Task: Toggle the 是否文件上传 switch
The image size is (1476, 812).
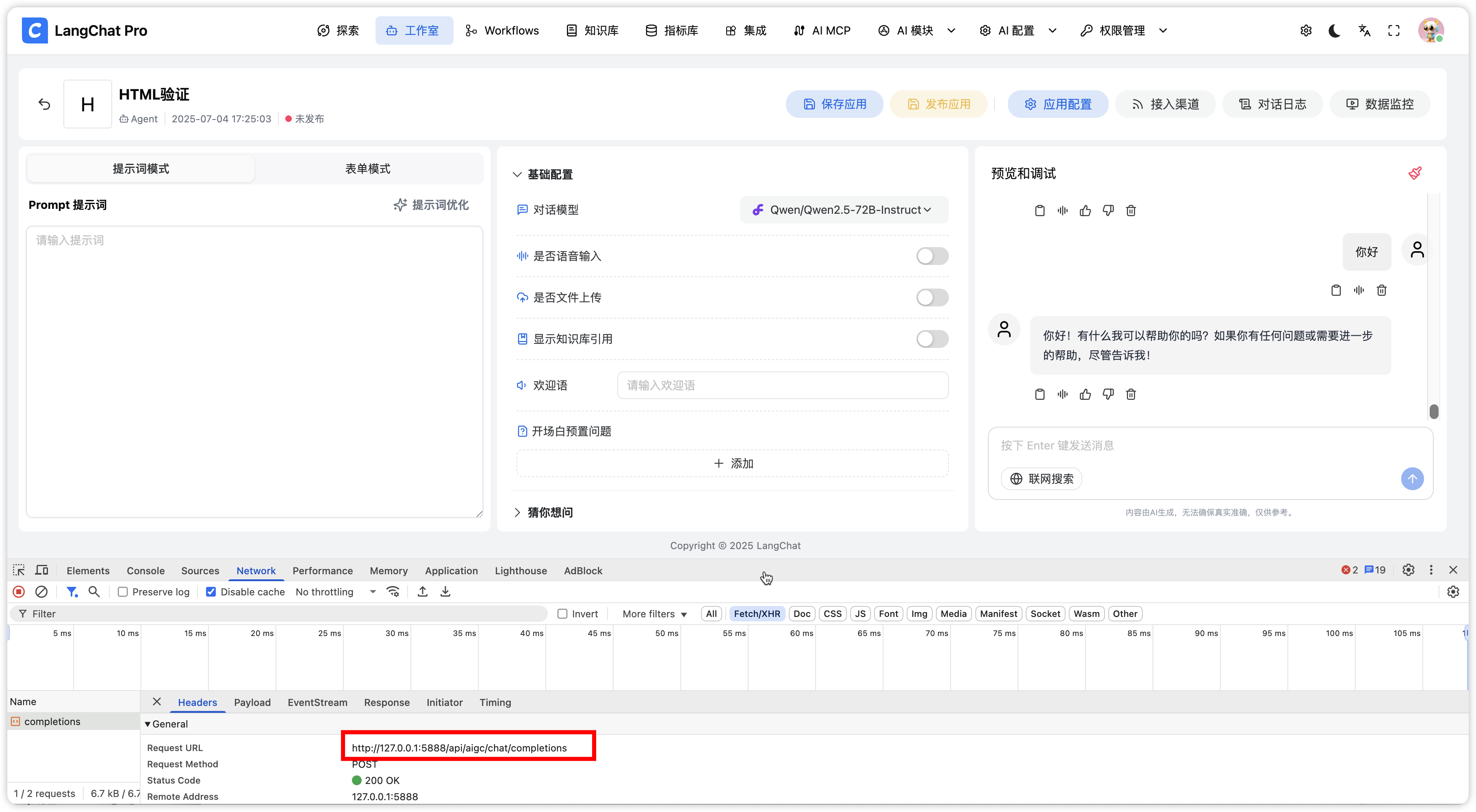Action: [x=931, y=297]
